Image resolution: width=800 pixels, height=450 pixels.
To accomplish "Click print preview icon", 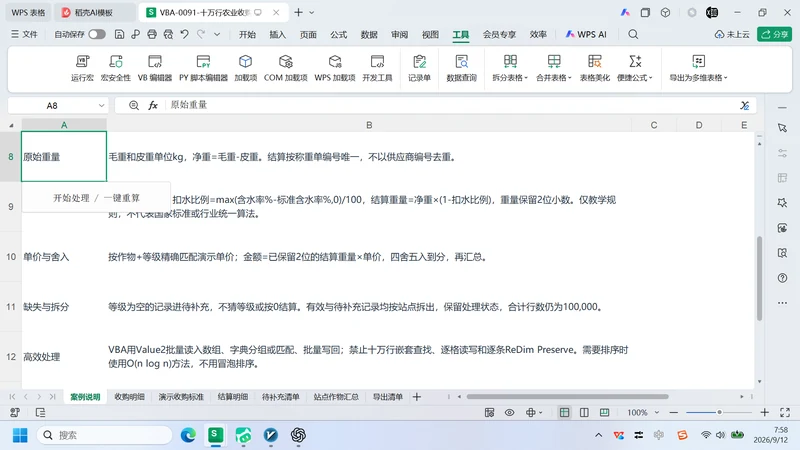I will (x=168, y=34).
